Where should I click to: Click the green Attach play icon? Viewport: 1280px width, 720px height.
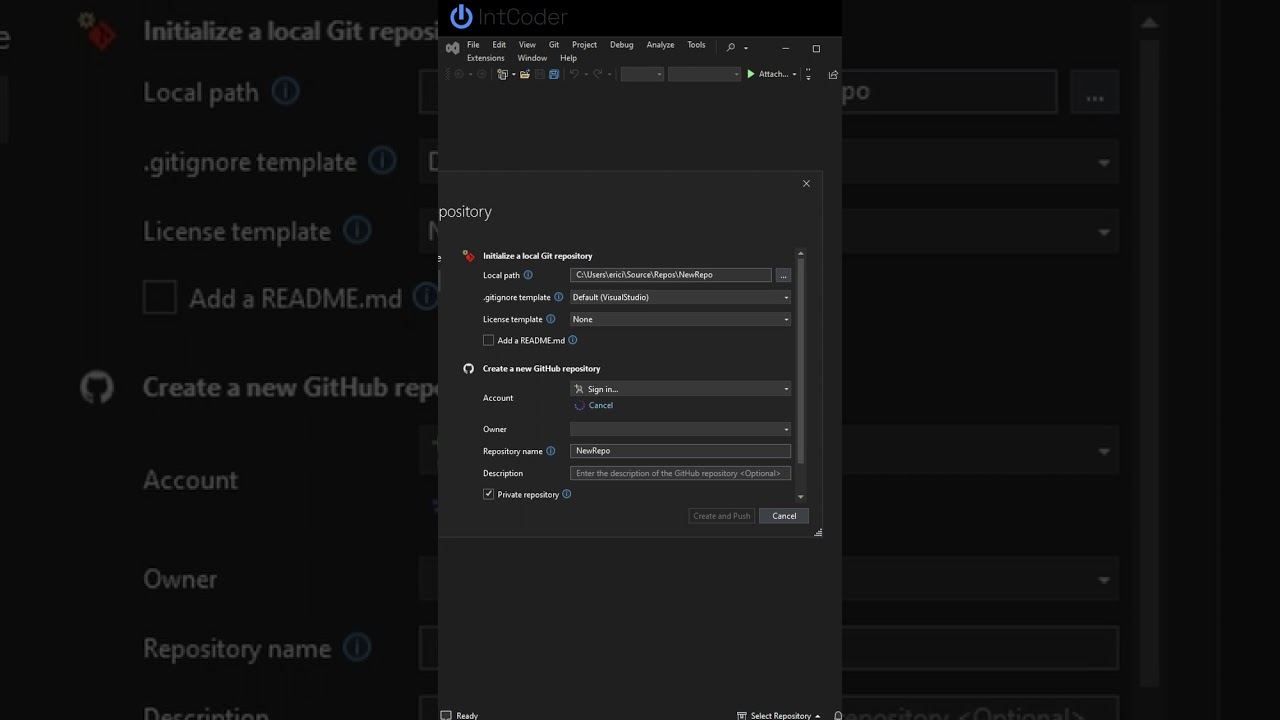tap(751, 74)
